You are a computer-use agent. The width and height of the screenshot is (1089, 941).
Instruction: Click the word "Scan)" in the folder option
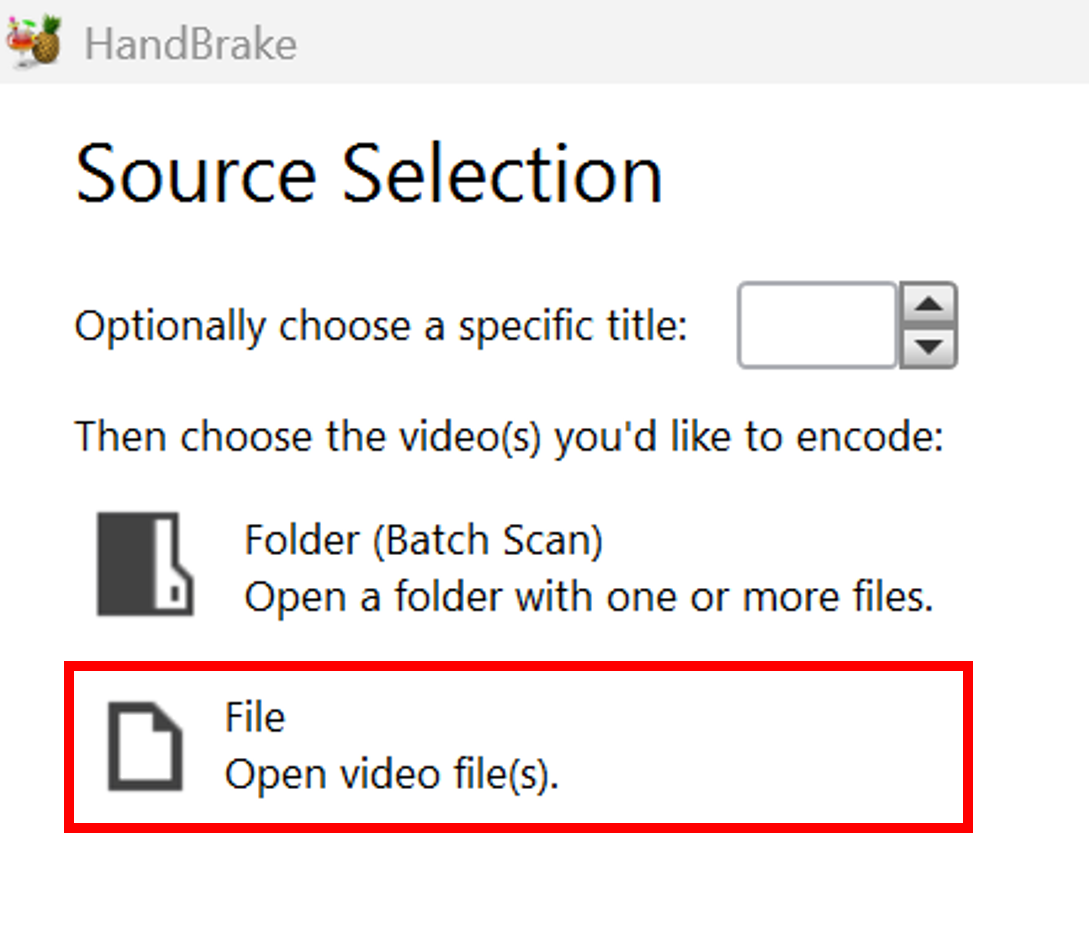[553, 540]
